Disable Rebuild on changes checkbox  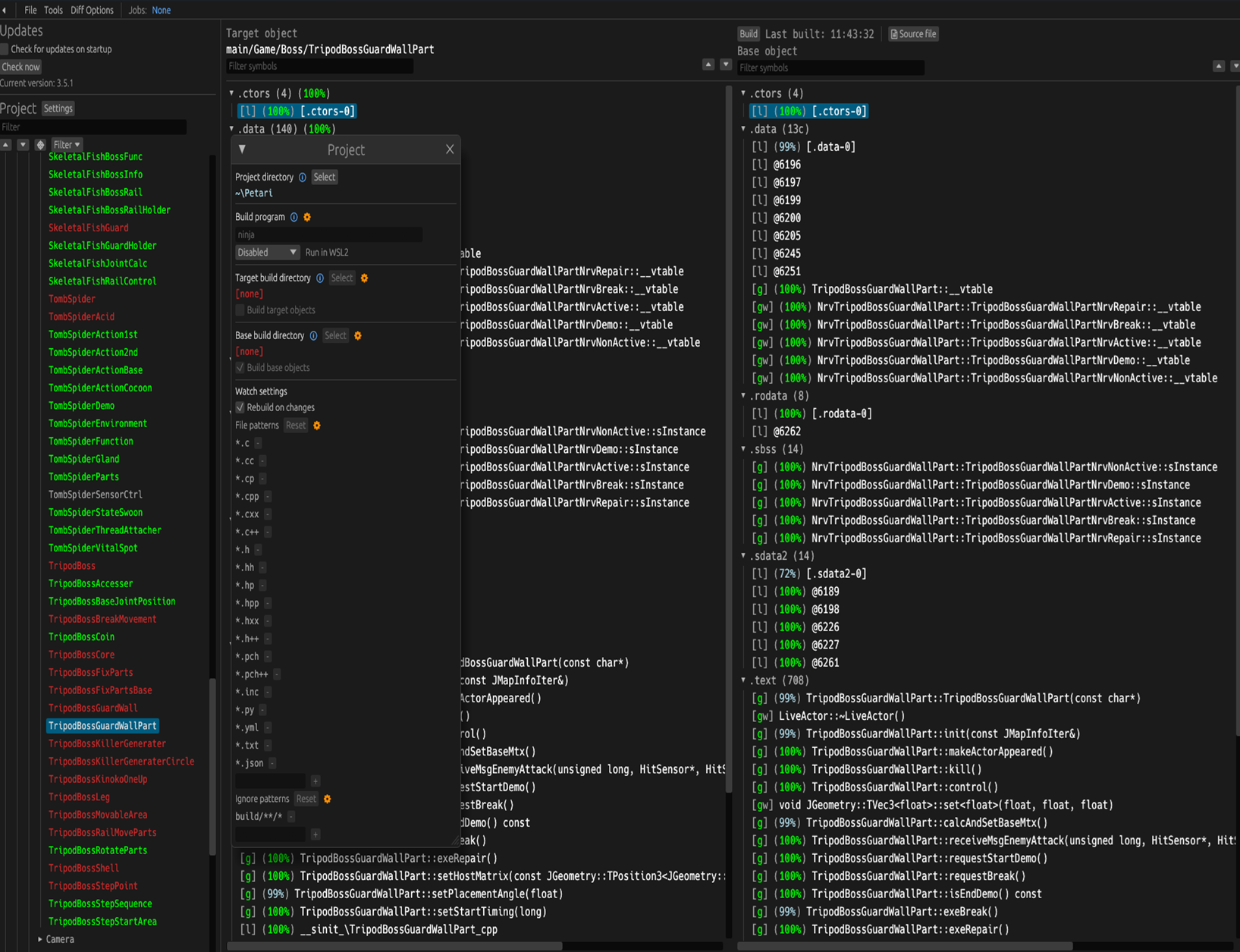240,408
